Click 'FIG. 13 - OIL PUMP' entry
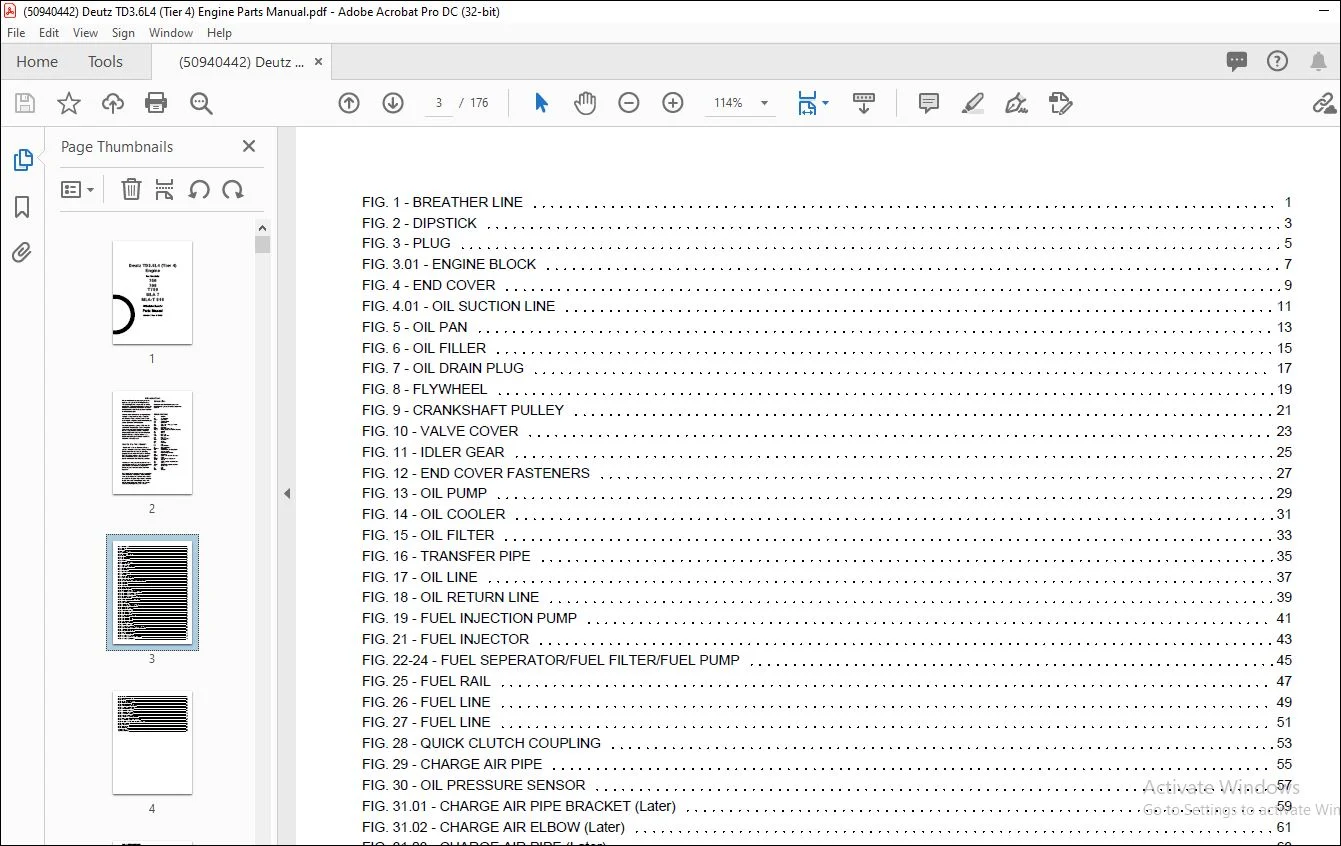This screenshot has height=846, width=1341. tap(827, 493)
